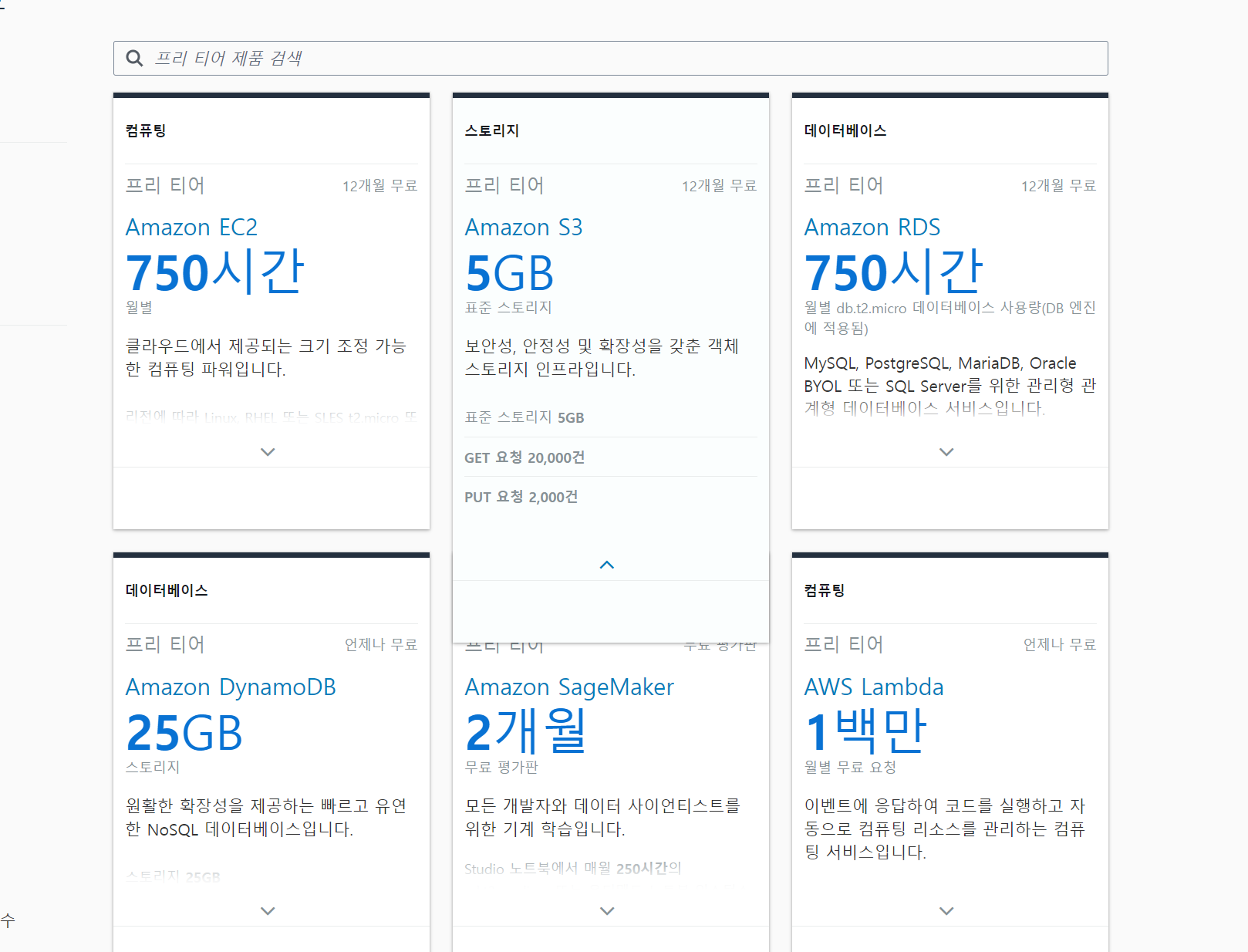Collapse the Amazon S3 card details
This screenshot has width=1248, height=952.
[607, 565]
